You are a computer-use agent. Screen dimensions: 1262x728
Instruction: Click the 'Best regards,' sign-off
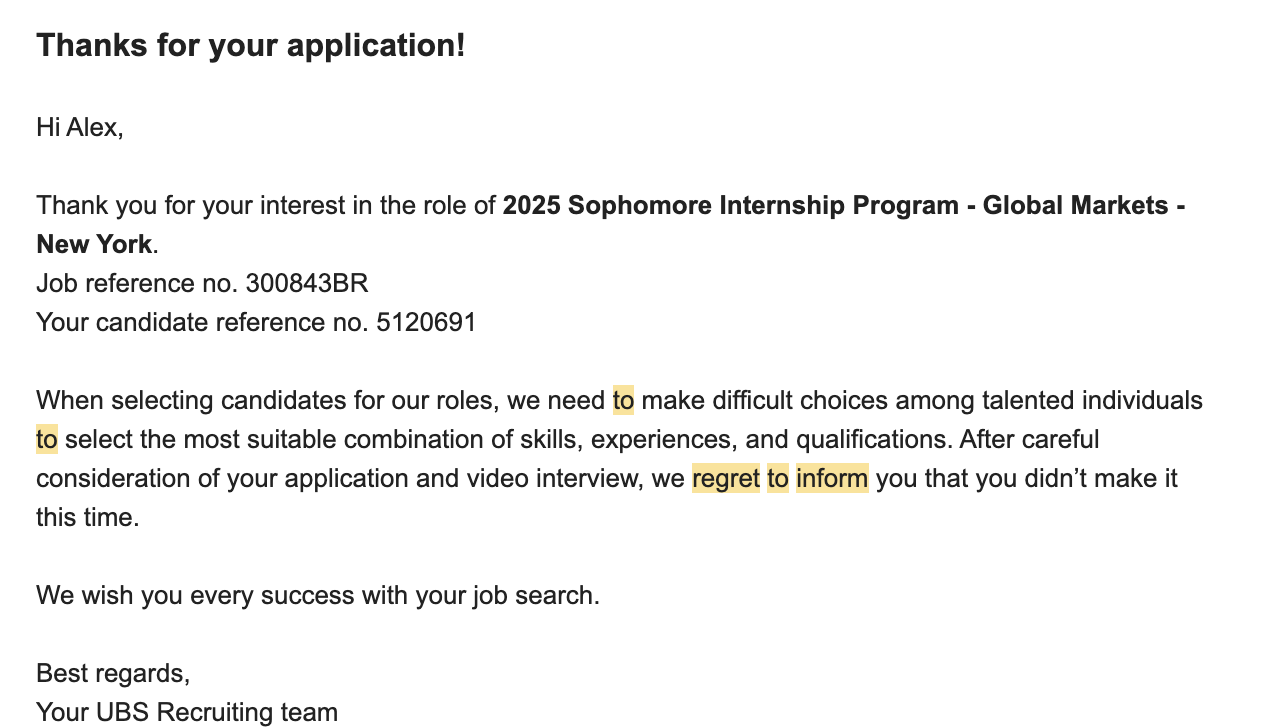coord(113,671)
